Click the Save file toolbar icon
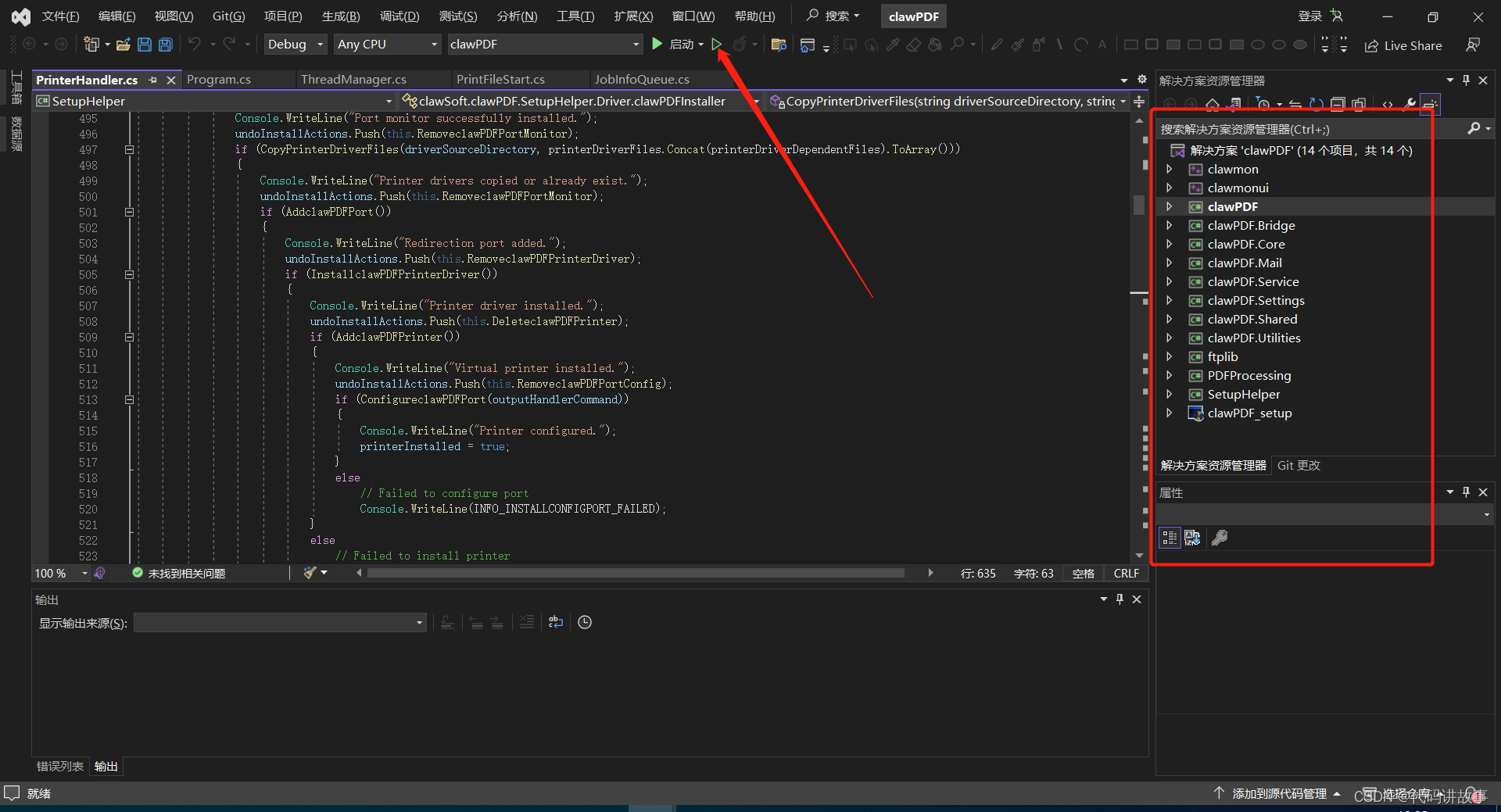The image size is (1501, 812). [144, 45]
